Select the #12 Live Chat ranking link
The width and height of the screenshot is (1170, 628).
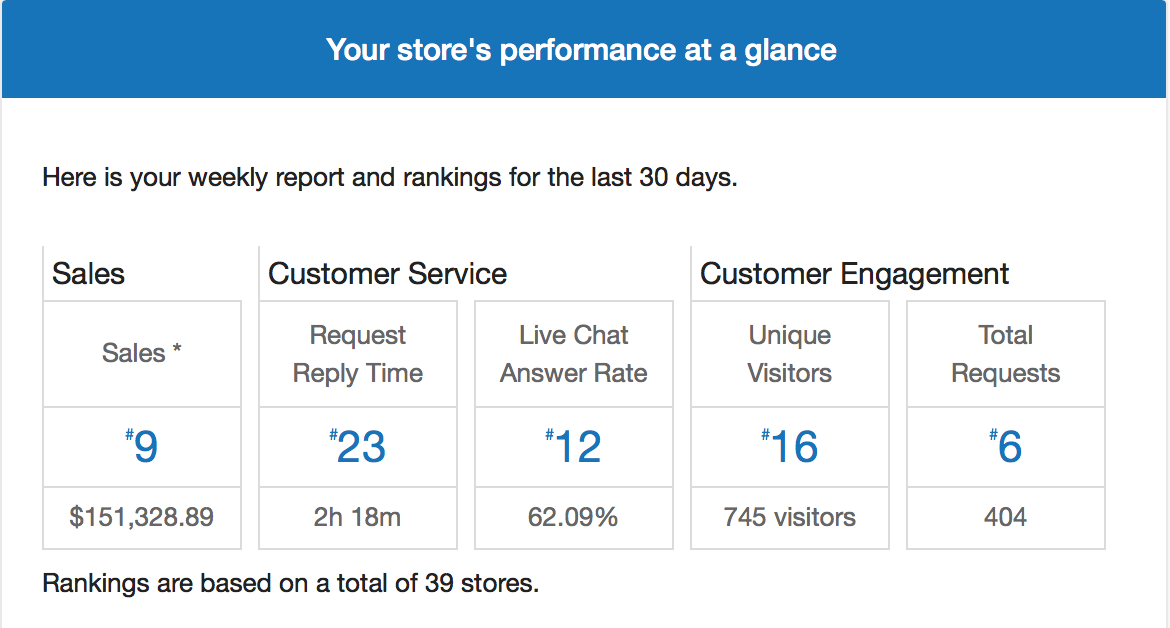(574, 447)
